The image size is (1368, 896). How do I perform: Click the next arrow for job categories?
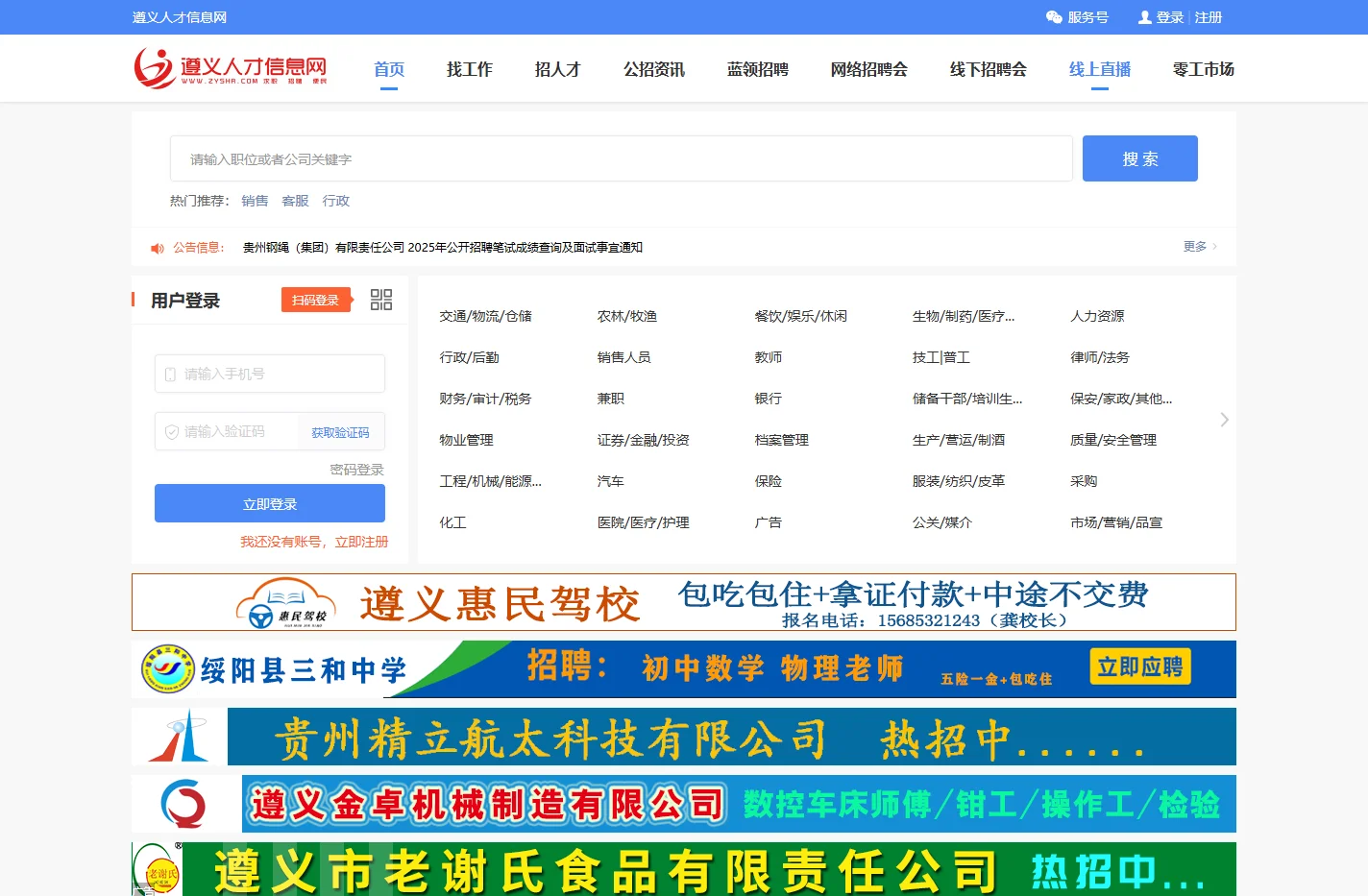pyautogui.click(x=1224, y=420)
